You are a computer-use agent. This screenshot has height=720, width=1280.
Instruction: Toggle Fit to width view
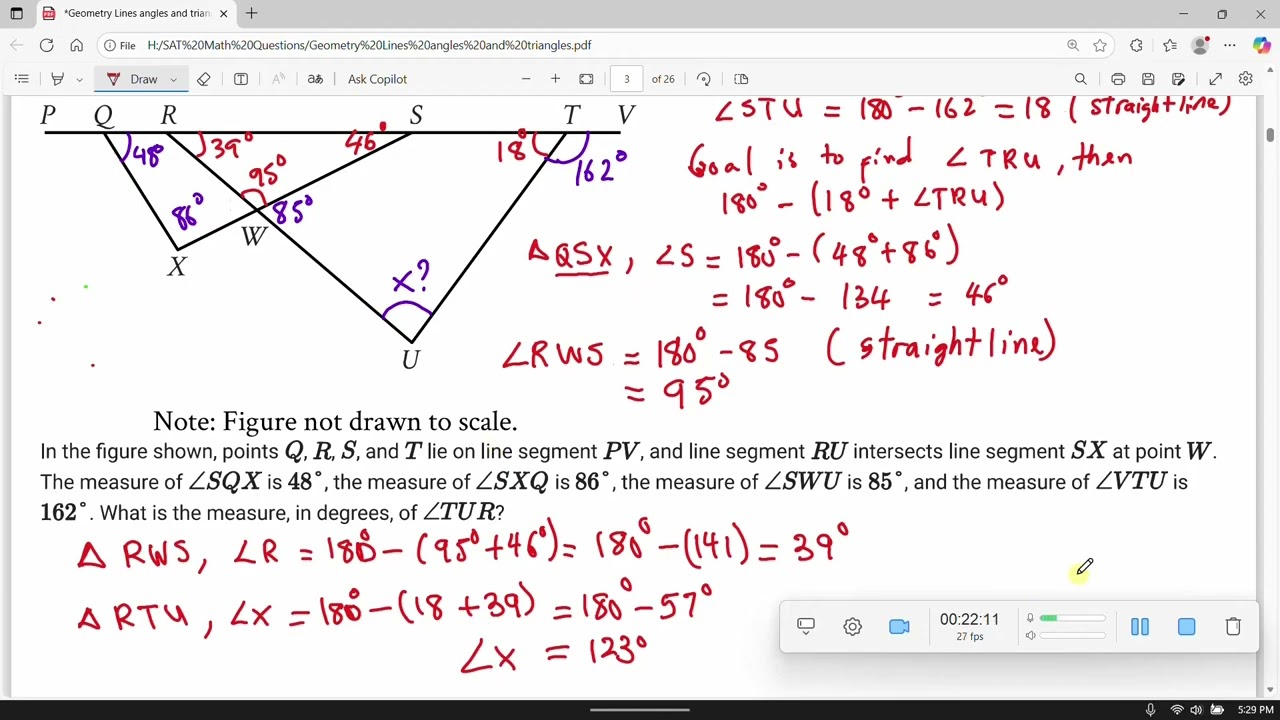pyautogui.click(x=586, y=79)
